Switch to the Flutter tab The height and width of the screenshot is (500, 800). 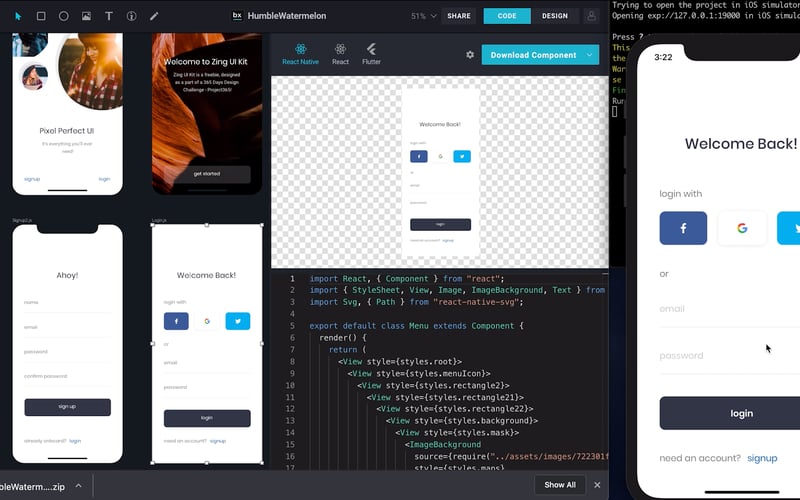[x=371, y=54]
